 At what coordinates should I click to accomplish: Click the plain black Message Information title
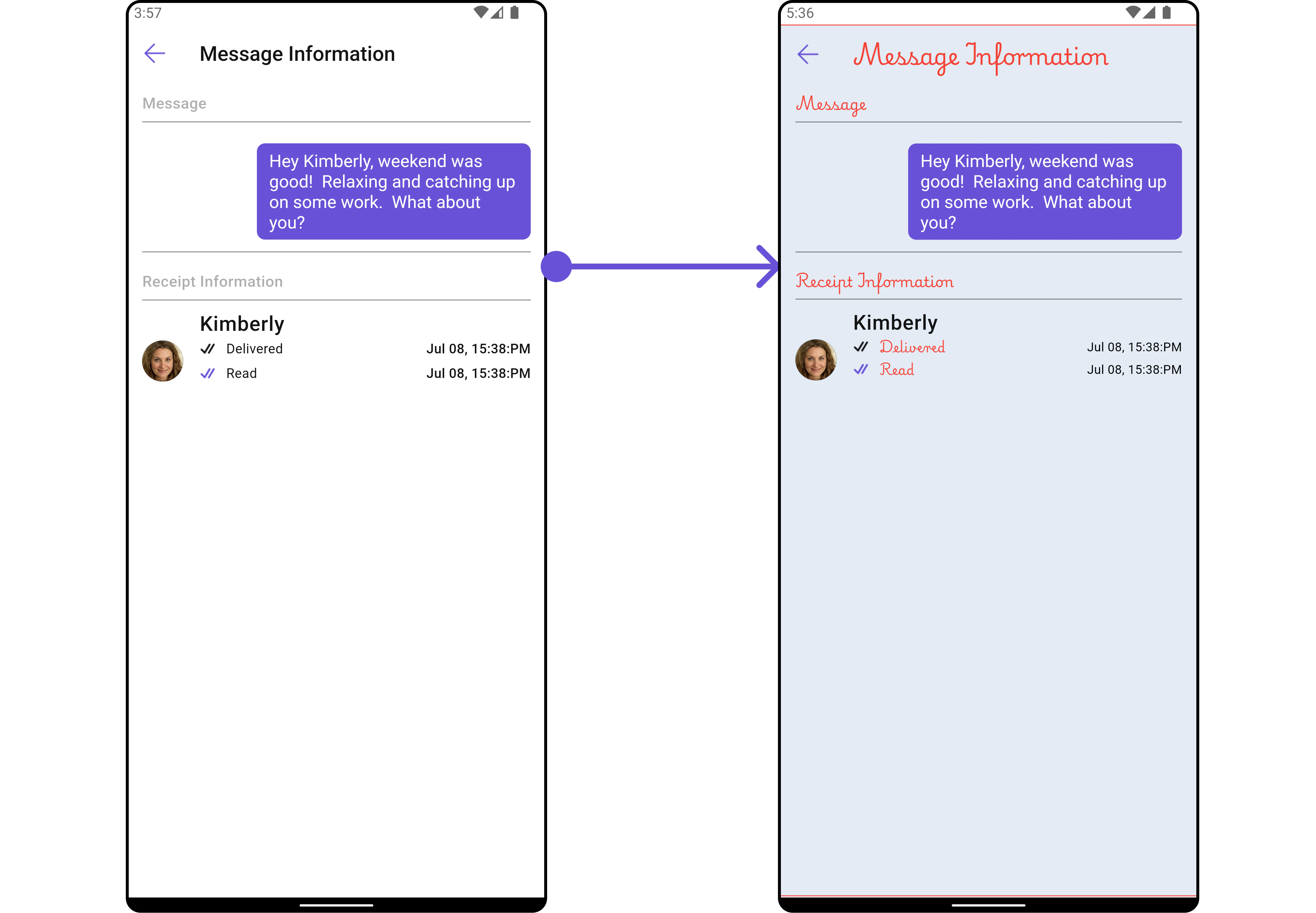click(x=297, y=54)
